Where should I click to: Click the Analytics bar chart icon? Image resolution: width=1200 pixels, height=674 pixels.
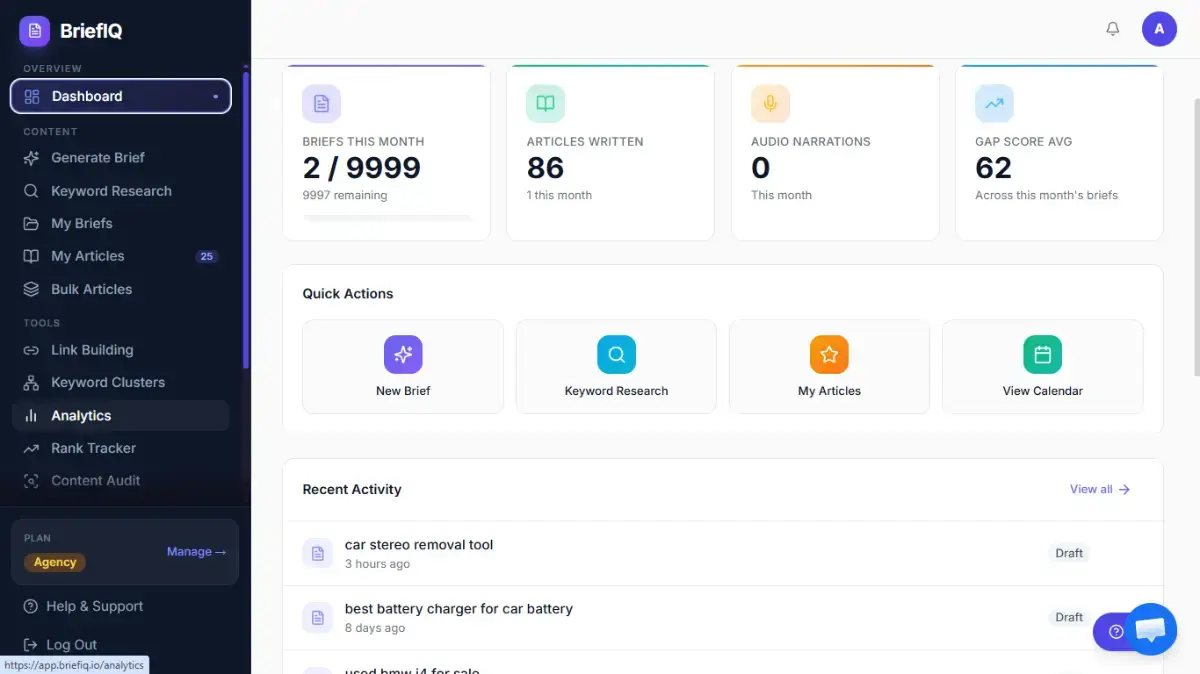(32, 416)
